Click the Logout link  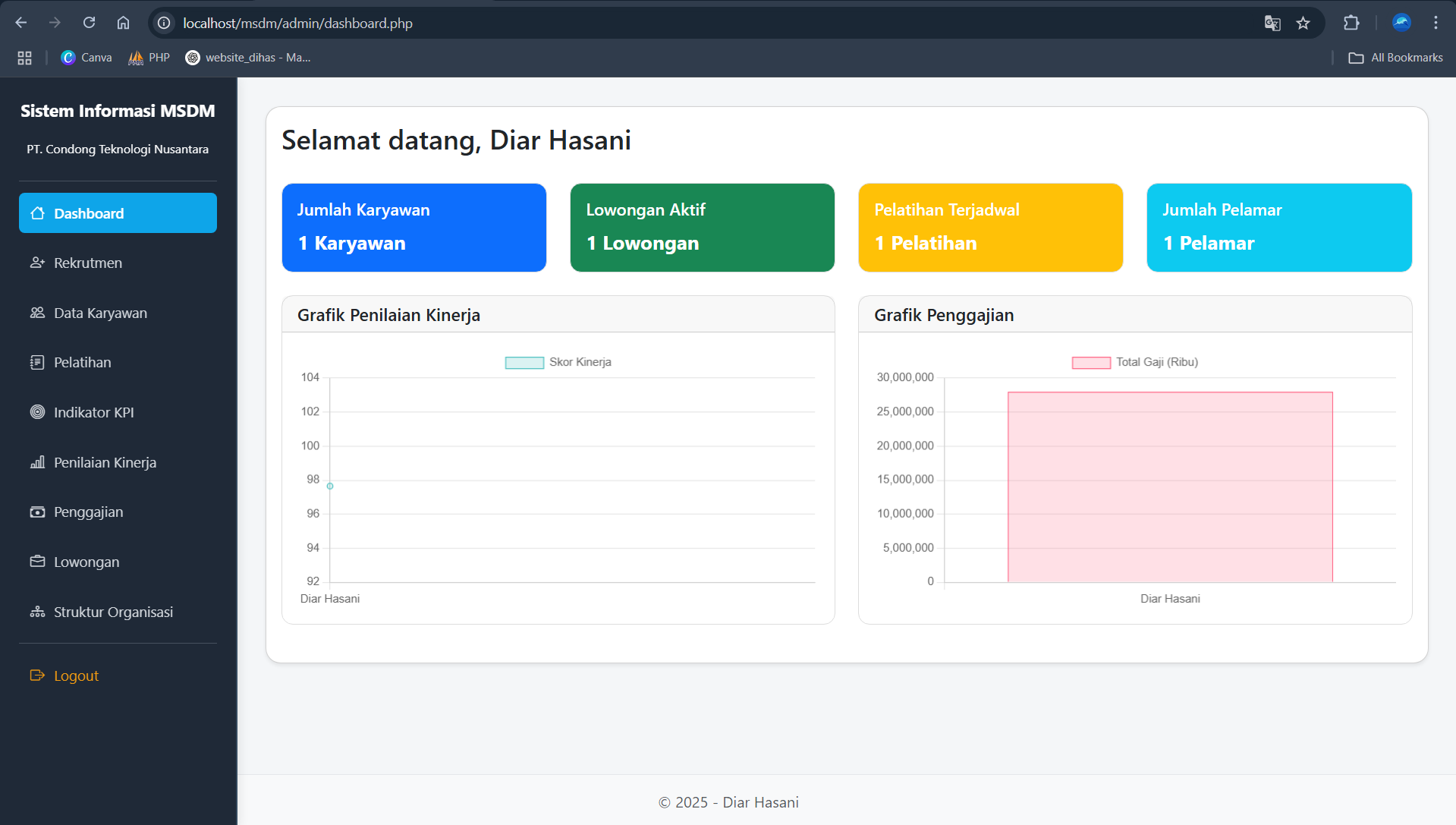coord(76,675)
